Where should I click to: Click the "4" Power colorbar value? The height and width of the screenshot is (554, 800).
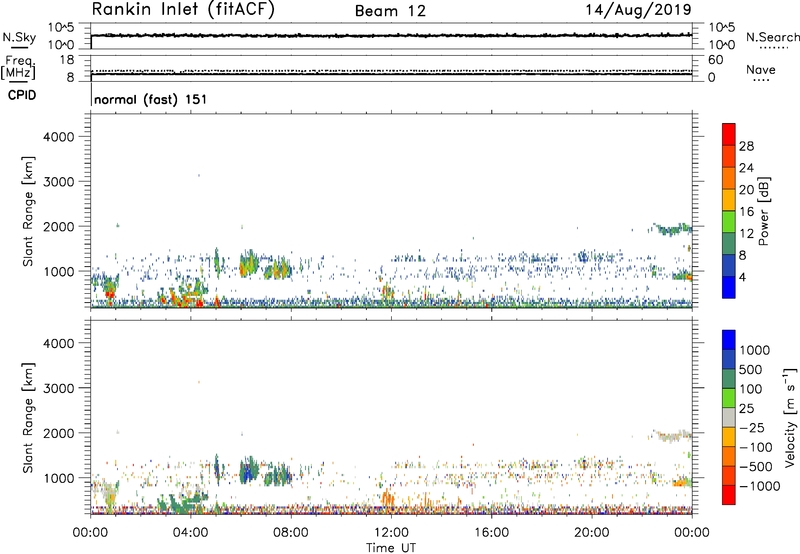pyautogui.click(x=742, y=278)
